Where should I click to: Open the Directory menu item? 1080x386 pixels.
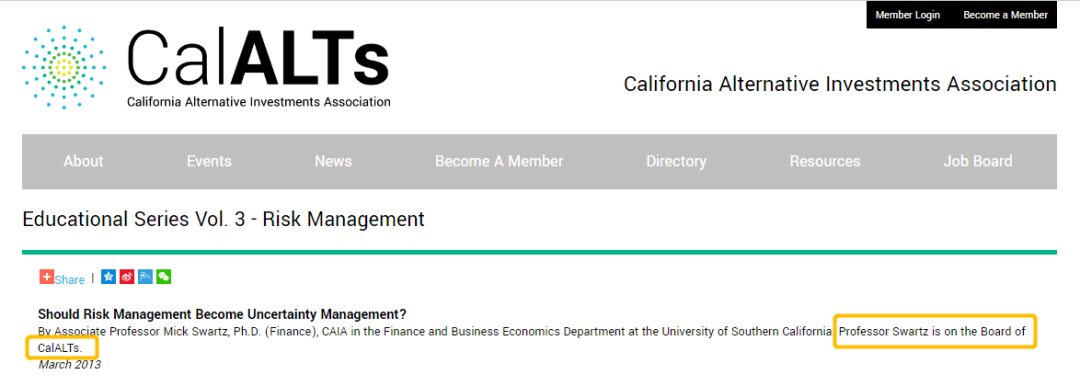(x=676, y=161)
